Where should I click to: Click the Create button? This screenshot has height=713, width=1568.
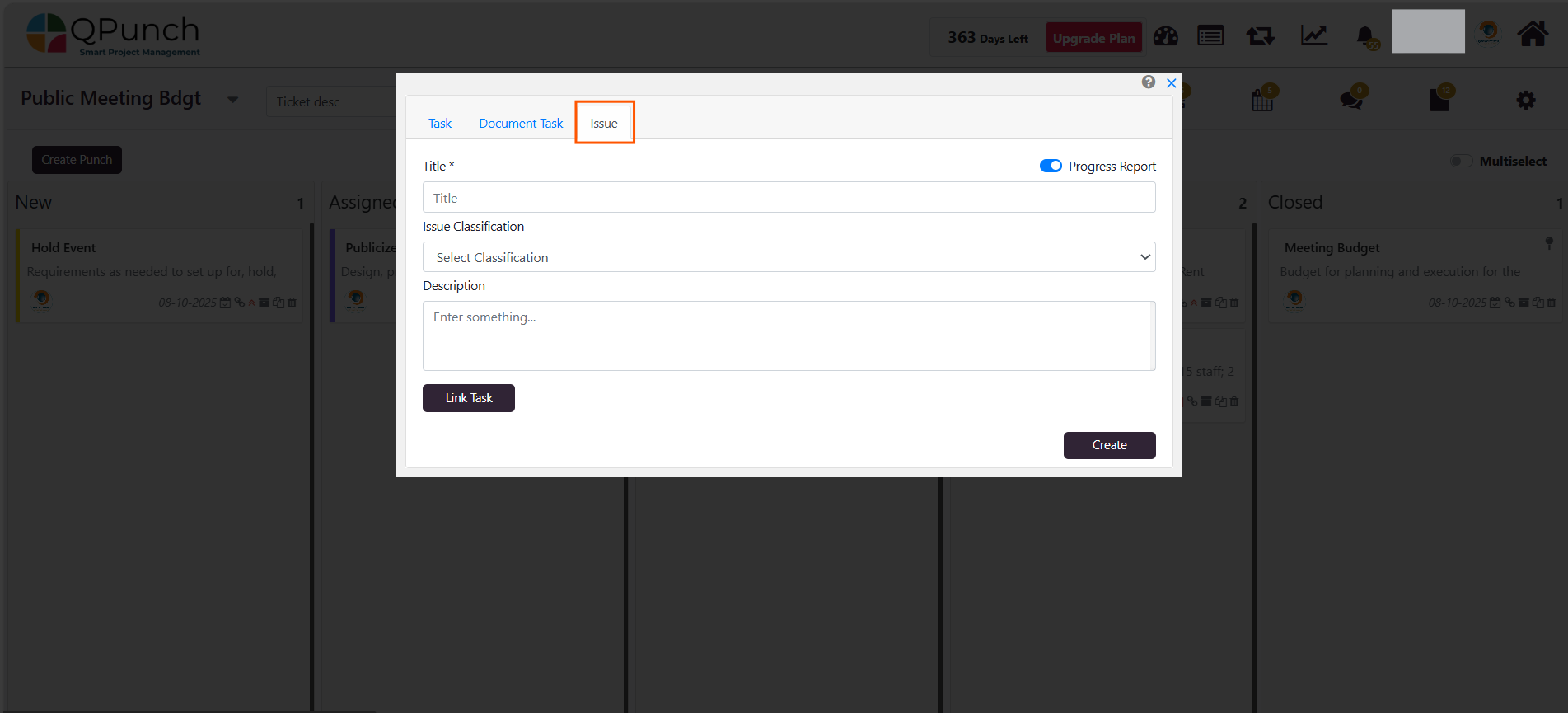tap(1109, 445)
